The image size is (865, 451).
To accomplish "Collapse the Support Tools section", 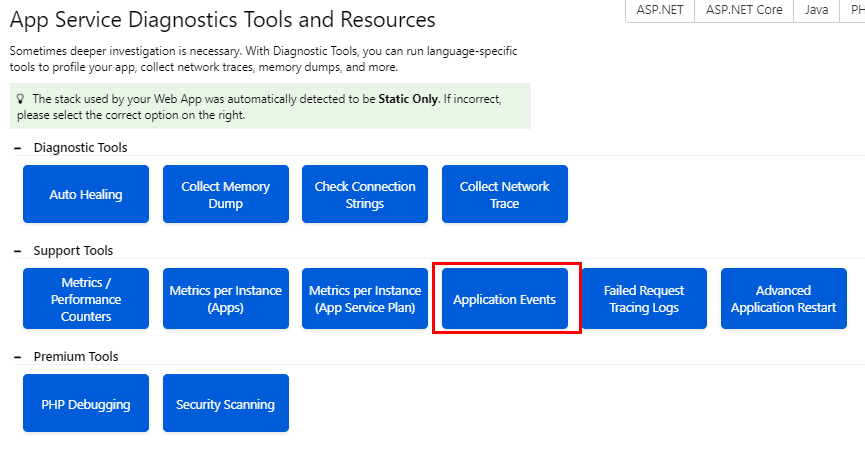I will pos(18,251).
